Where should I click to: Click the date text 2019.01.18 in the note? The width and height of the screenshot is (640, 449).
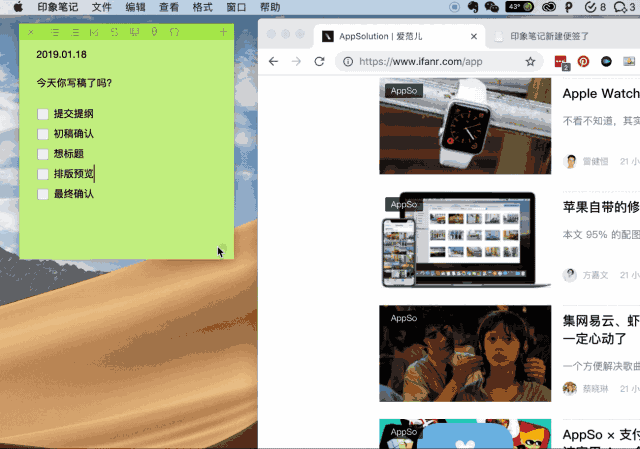[61, 55]
